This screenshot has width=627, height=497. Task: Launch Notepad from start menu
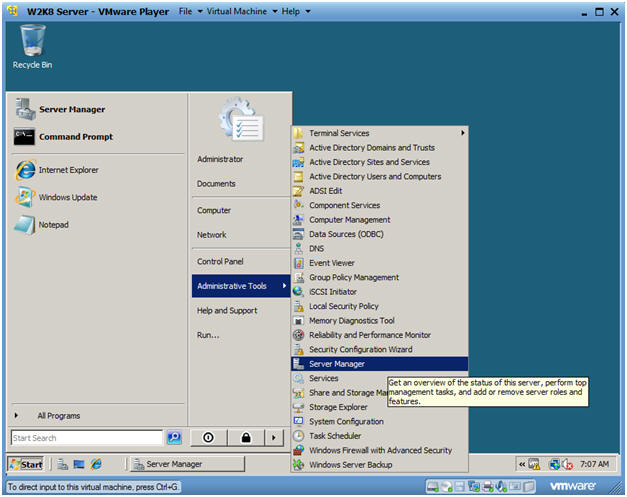42,225
